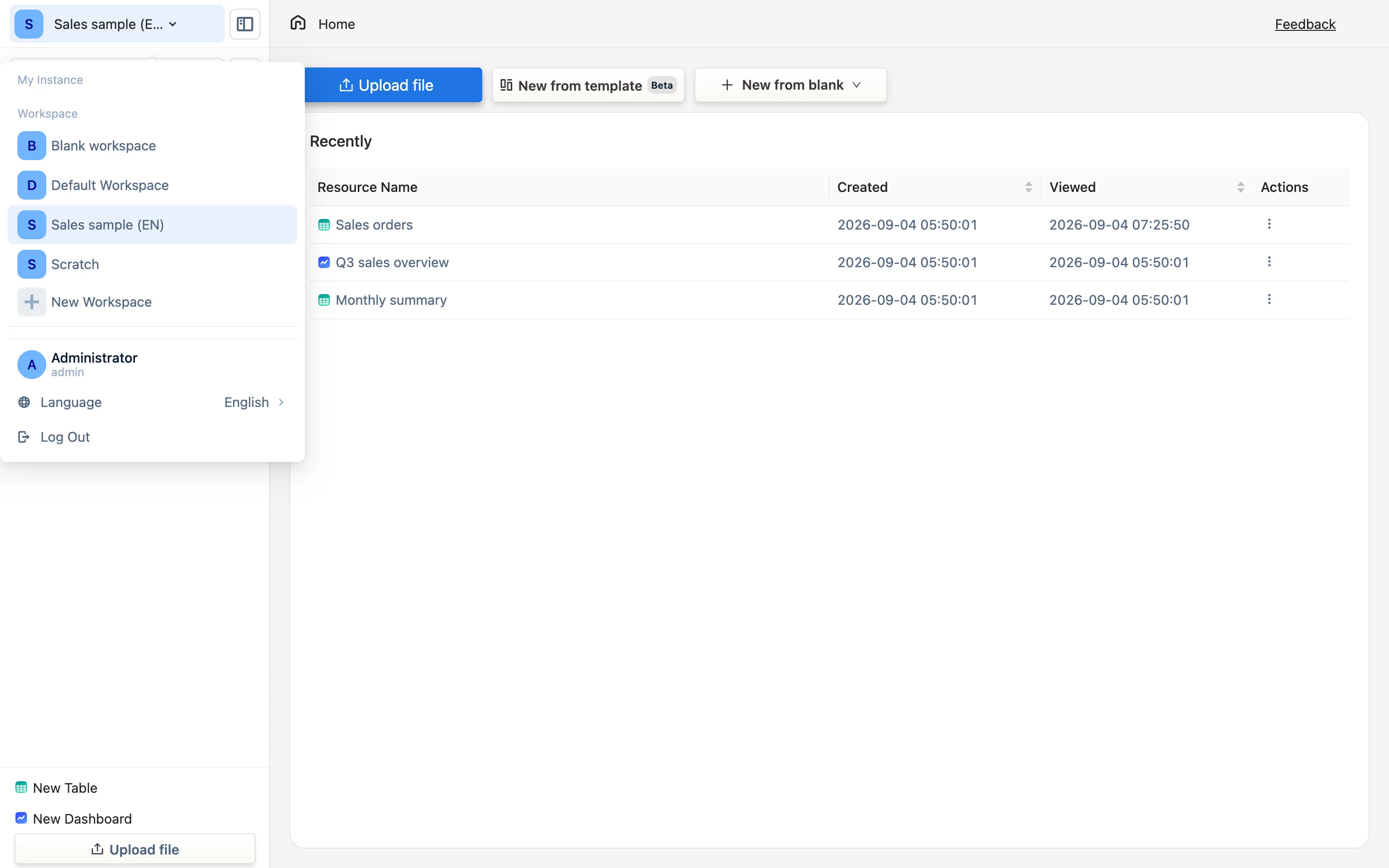Open actions menu for Q3 sales overview
Image resolution: width=1389 pixels, height=868 pixels.
point(1269,262)
